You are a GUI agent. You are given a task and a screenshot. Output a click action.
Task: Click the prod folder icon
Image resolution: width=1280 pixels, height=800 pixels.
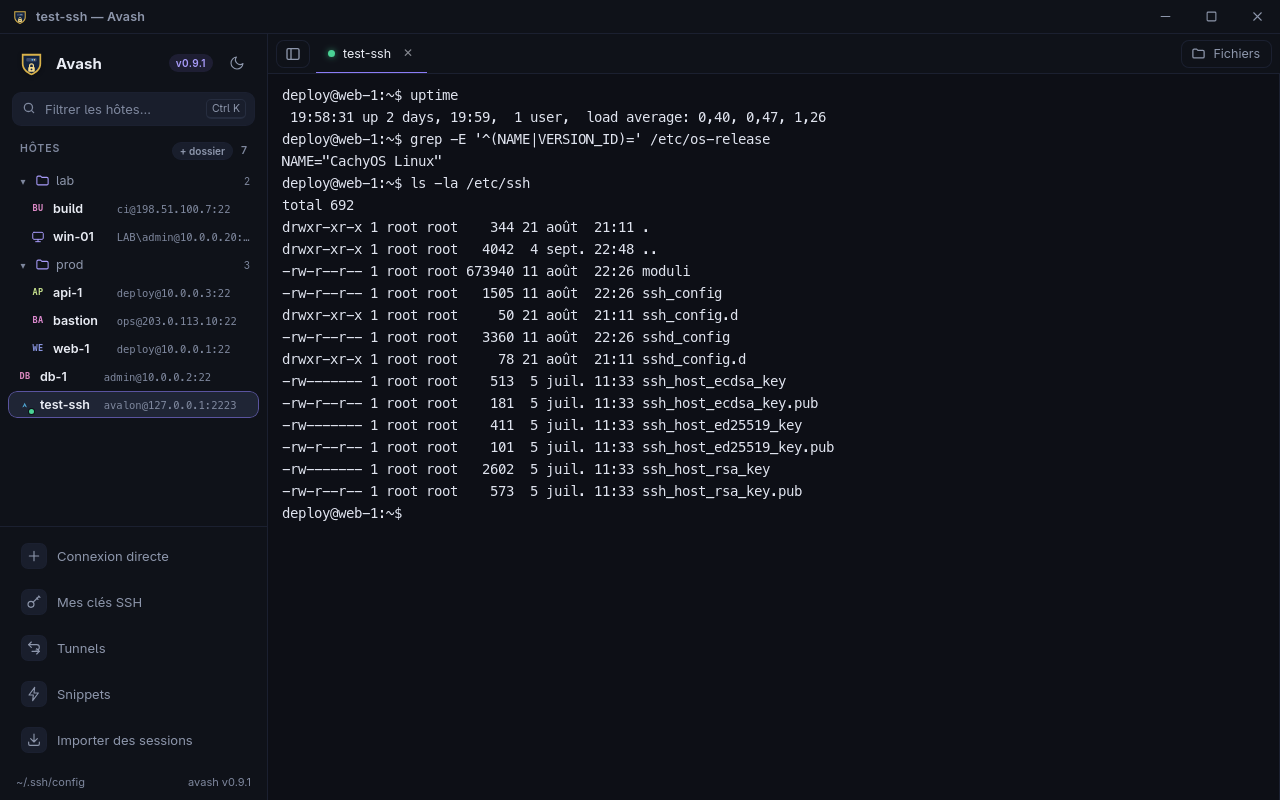click(42, 265)
